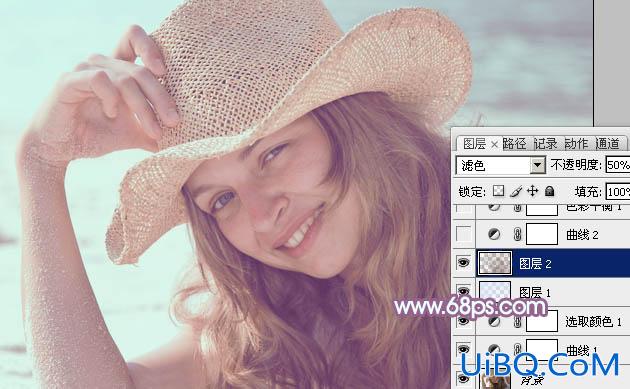Select the 曲线 2 layer mask thumbnail

pyautogui.click(x=542, y=234)
